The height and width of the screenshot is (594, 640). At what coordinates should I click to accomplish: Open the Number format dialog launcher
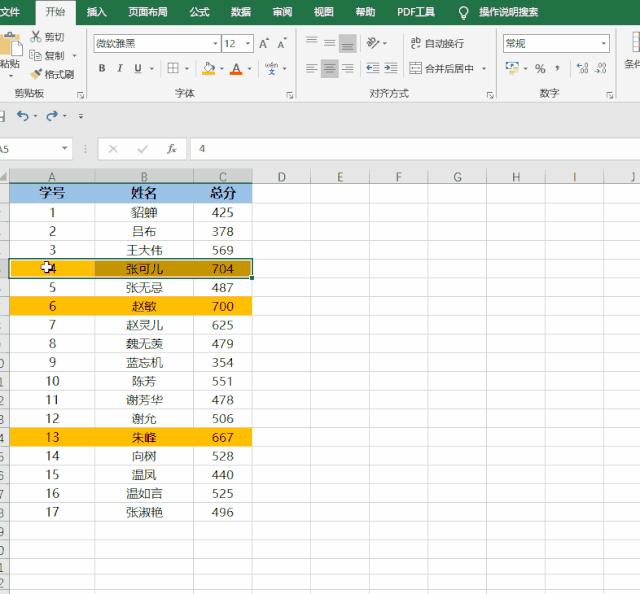[609, 95]
